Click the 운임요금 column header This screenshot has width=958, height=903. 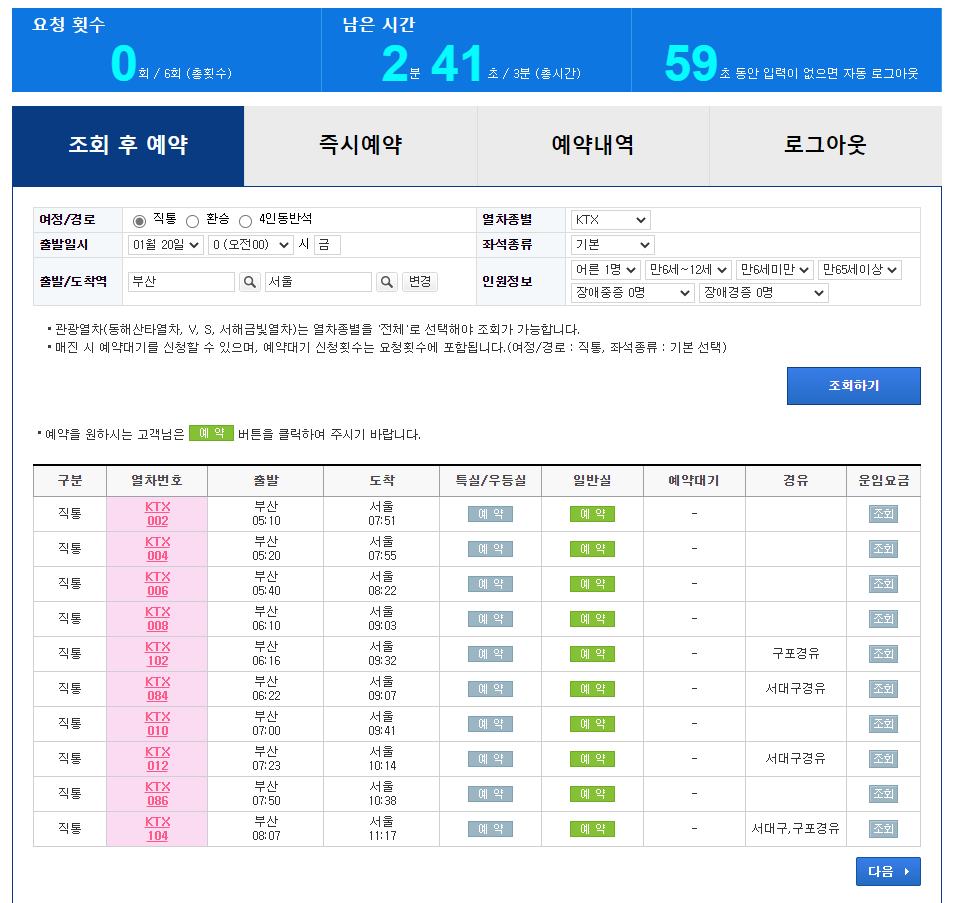tap(883, 481)
